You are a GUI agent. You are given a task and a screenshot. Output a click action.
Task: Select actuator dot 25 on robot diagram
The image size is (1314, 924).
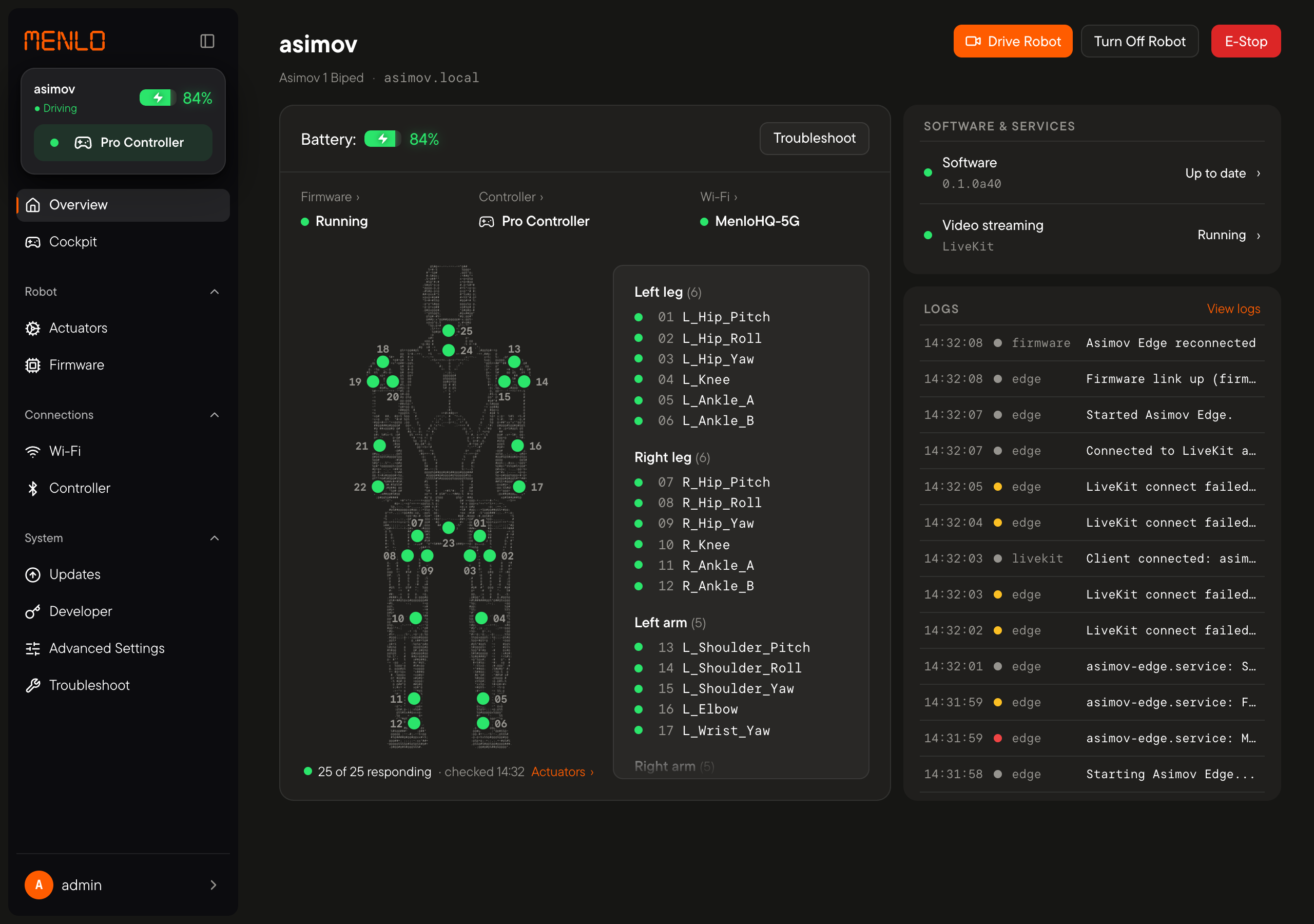coord(449,330)
